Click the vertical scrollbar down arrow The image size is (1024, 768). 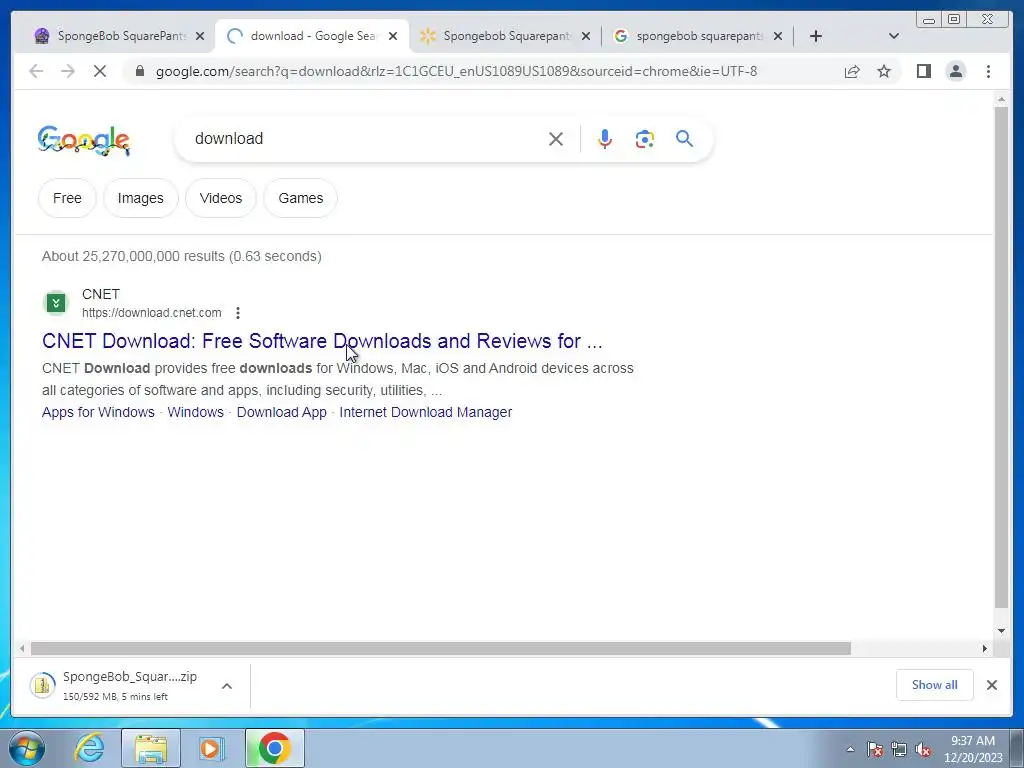[x=1001, y=631]
